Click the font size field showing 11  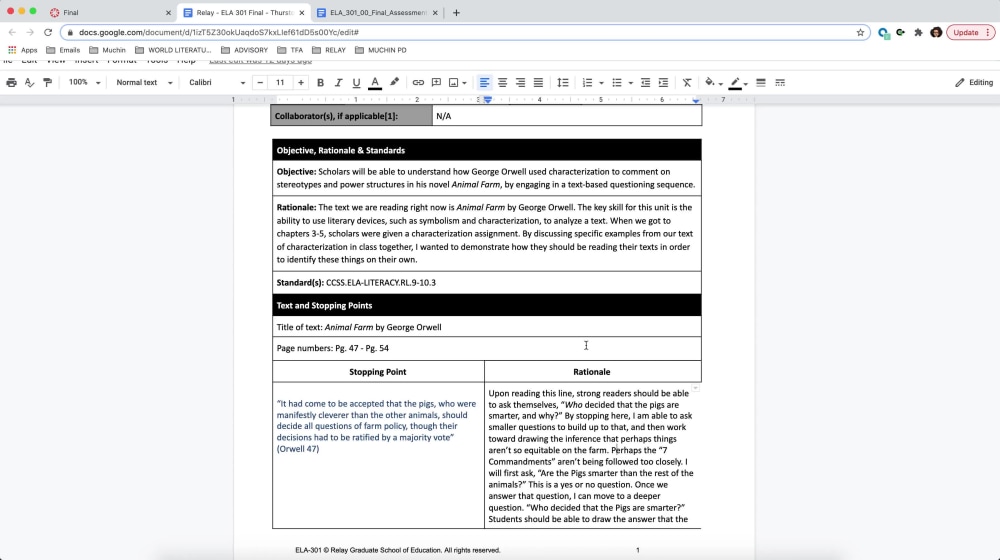coord(280,82)
